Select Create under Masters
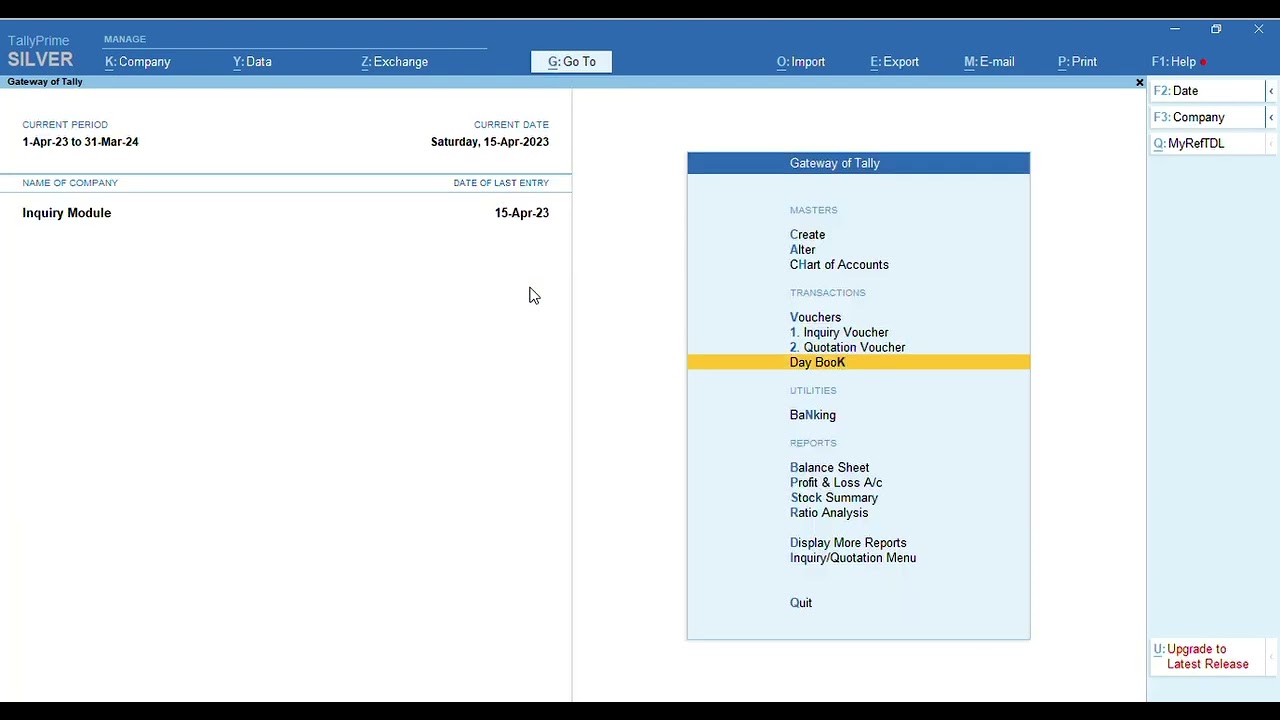1280x720 pixels. tap(807, 235)
